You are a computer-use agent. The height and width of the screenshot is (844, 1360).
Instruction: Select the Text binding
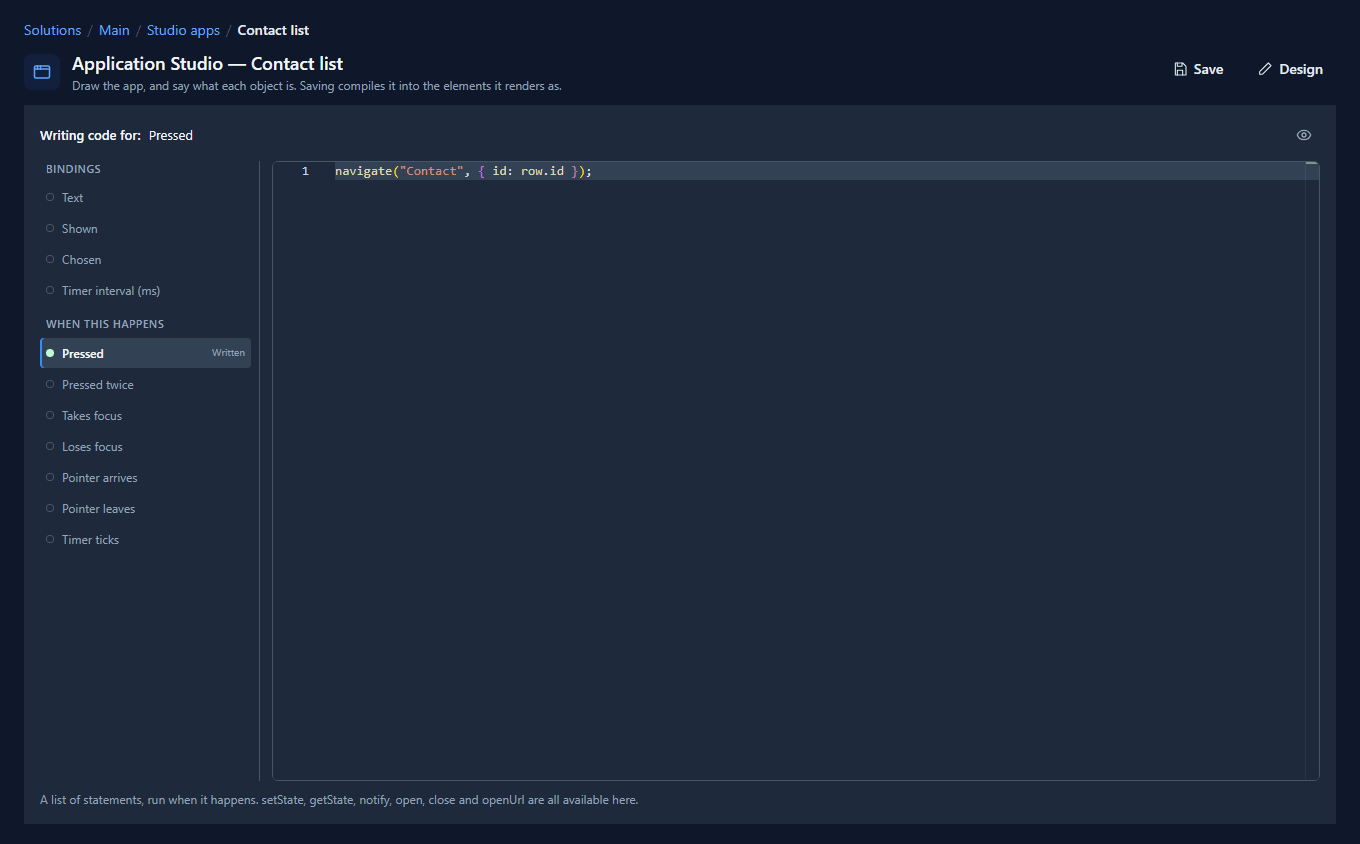tap(145, 198)
